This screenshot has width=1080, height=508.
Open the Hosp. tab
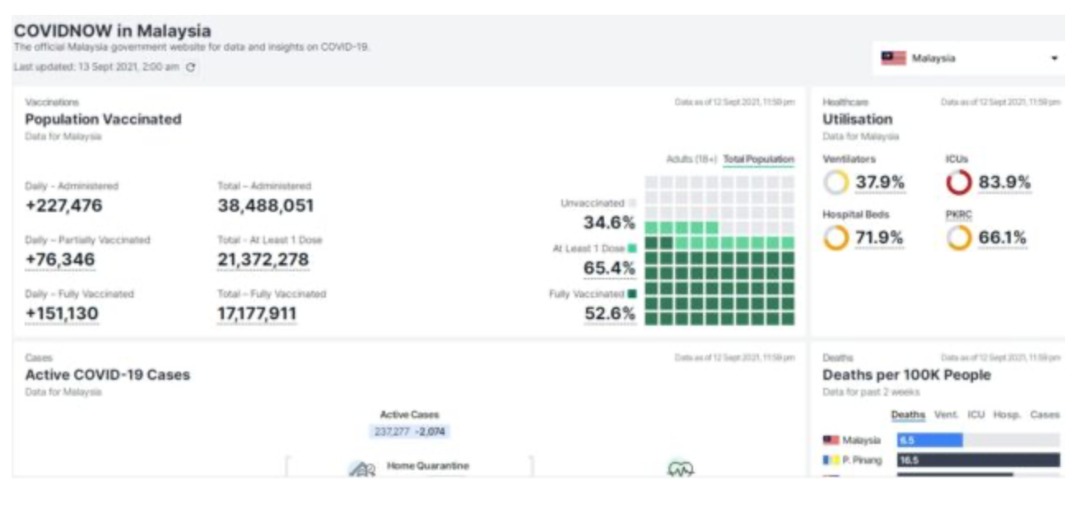click(x=1007, y=414)
